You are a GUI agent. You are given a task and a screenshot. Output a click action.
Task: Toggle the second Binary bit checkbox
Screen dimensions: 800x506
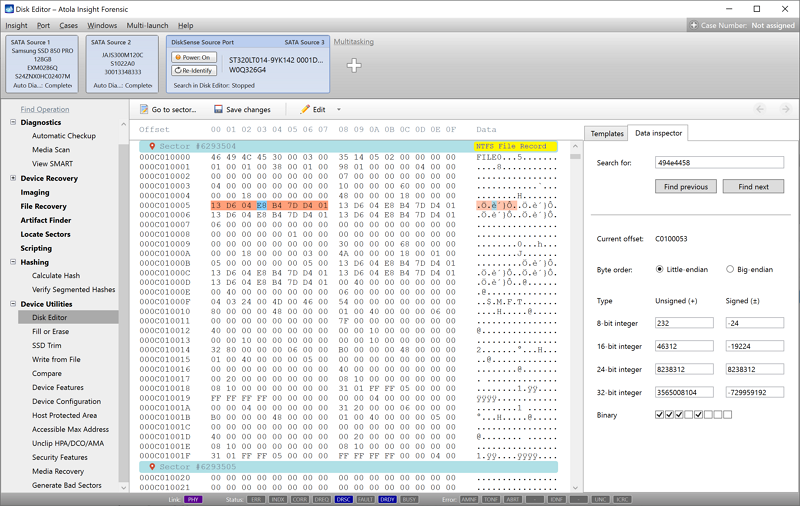tap(669, 415)
